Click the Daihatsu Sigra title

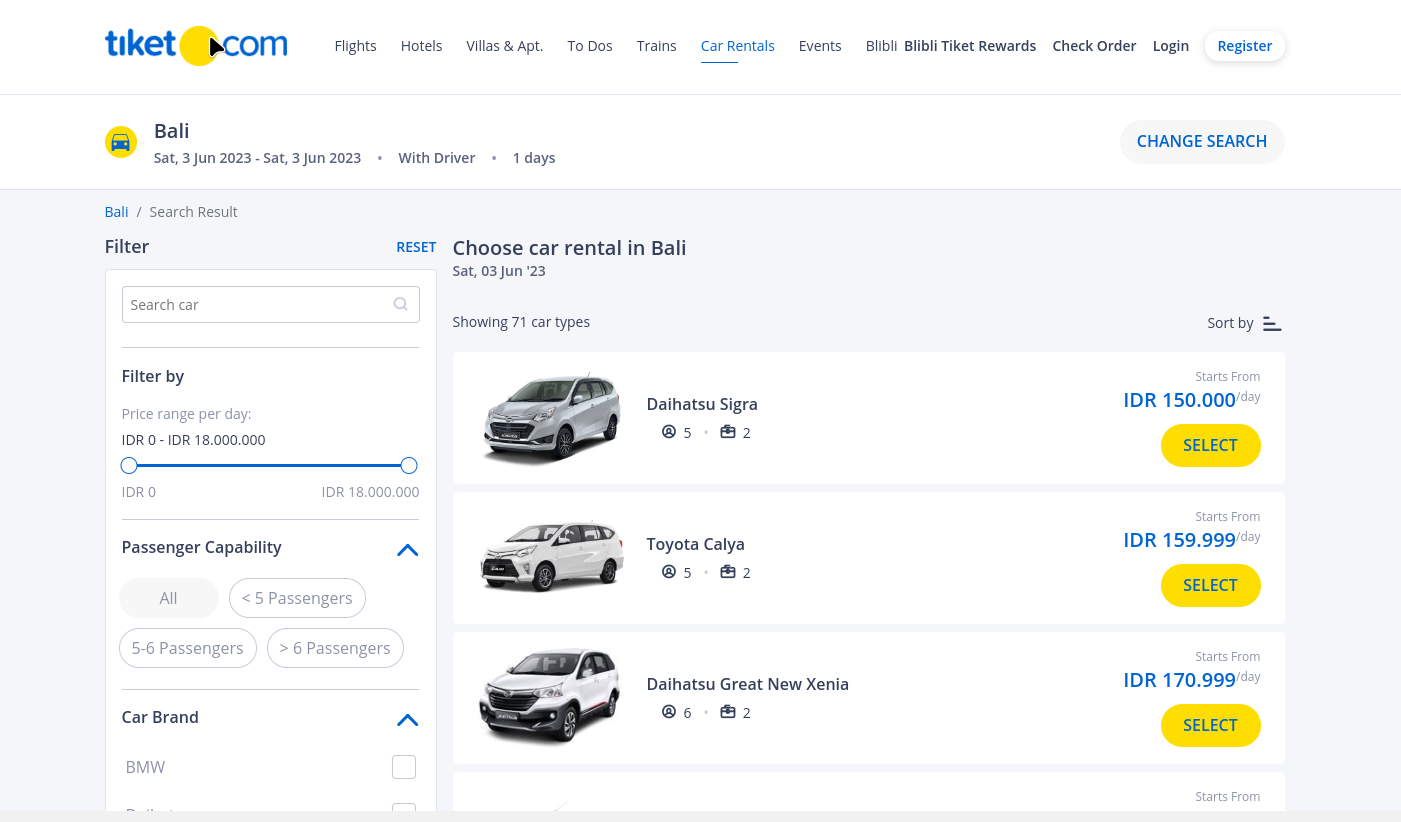coord(702,404)
